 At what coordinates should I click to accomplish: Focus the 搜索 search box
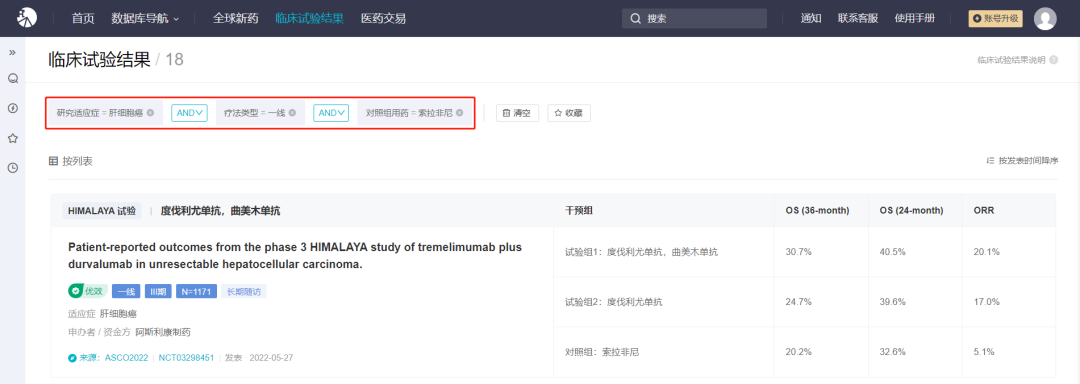(694, 19)
